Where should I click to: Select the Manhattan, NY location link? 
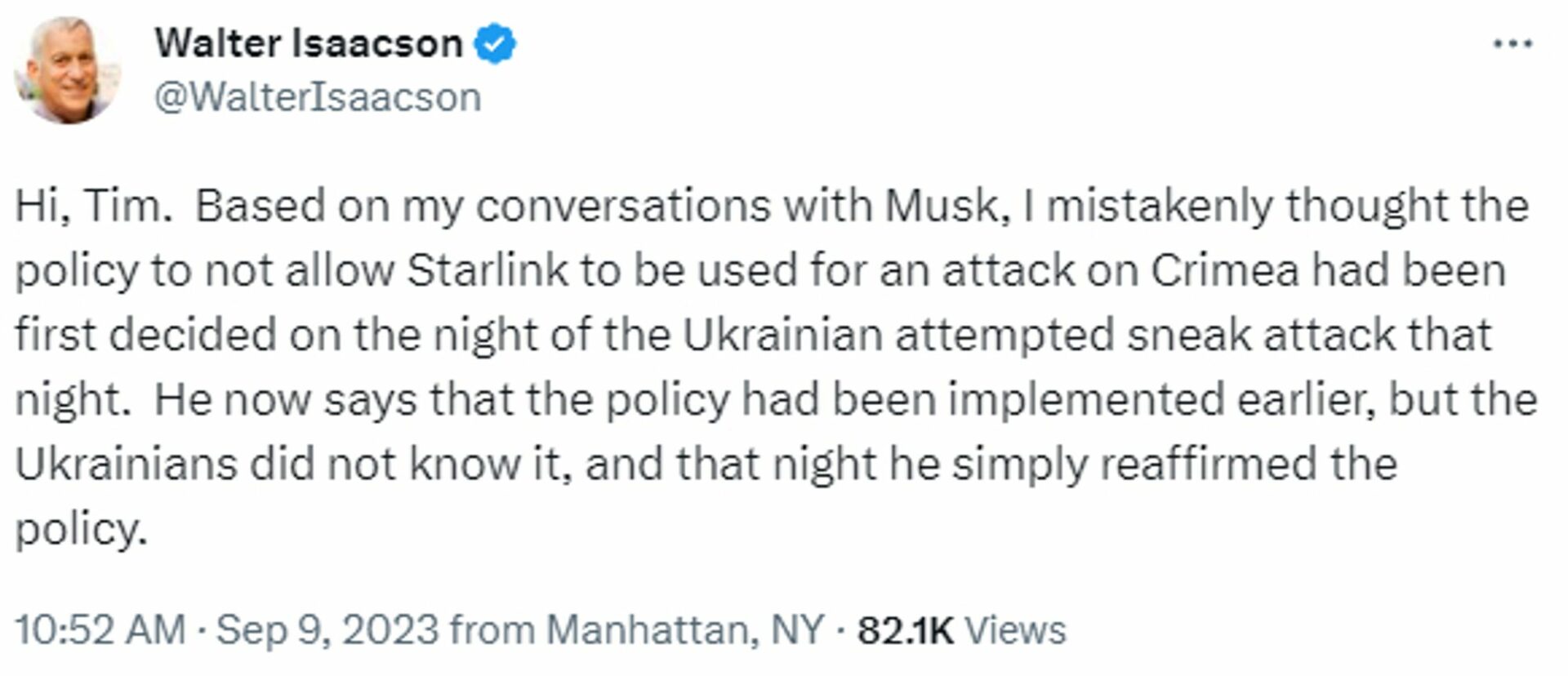click(x=684, y=630)
